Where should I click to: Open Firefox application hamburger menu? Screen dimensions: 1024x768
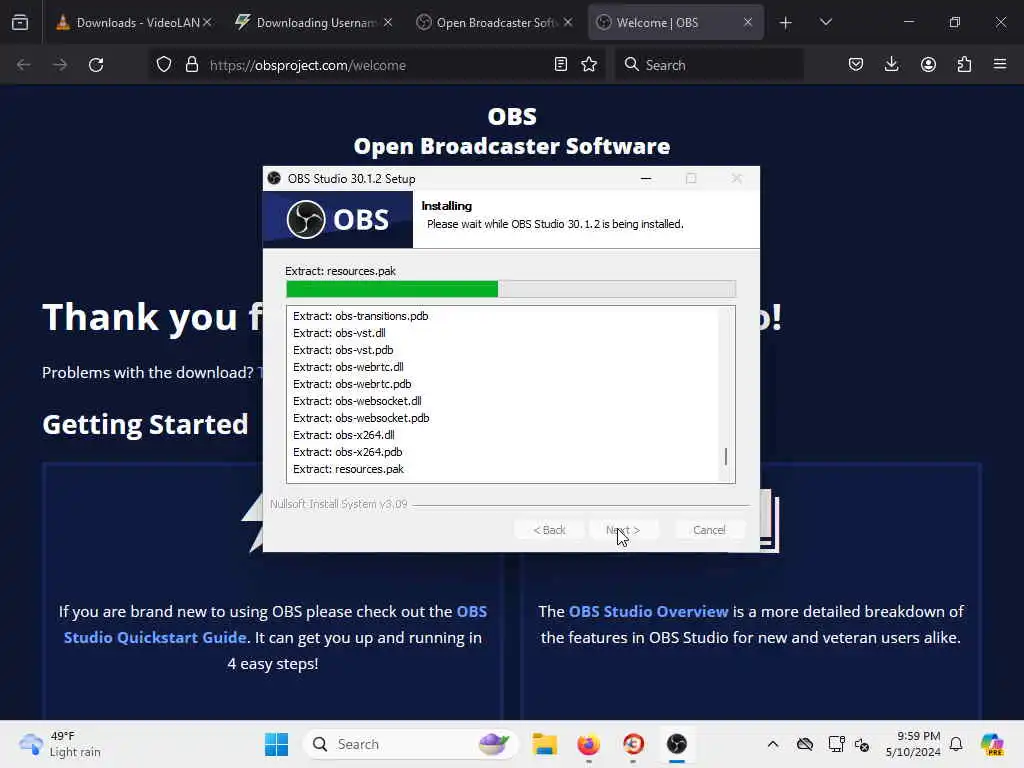tap(1000, 65)
